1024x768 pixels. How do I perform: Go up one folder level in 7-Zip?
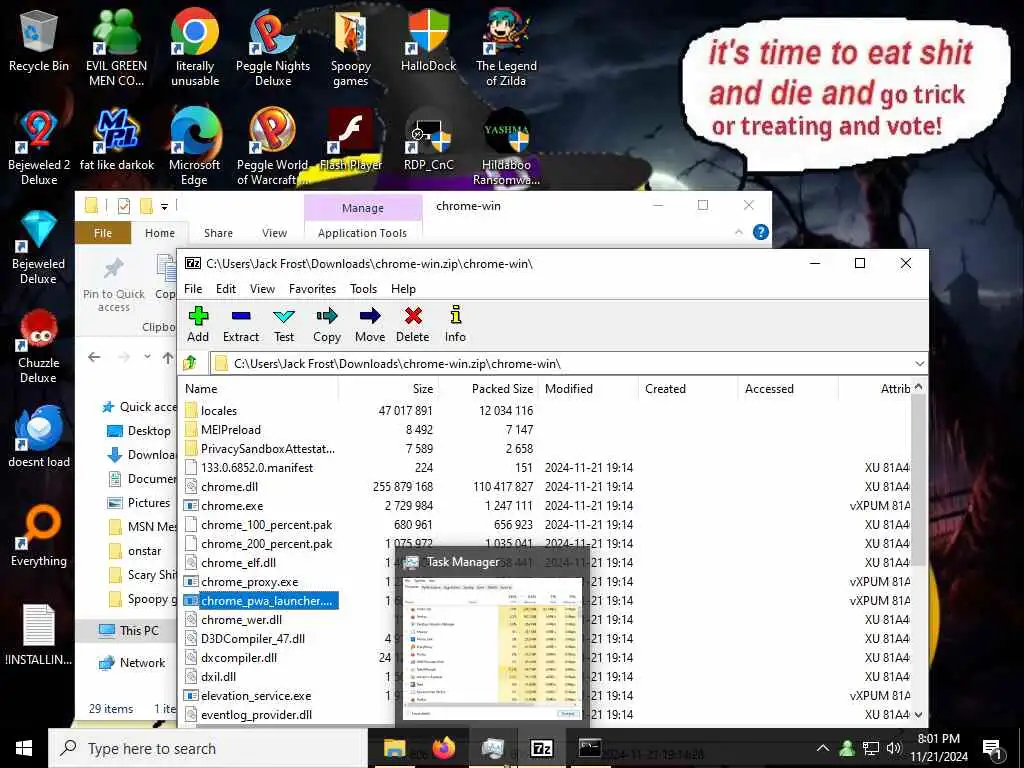(x=191, y=363)
